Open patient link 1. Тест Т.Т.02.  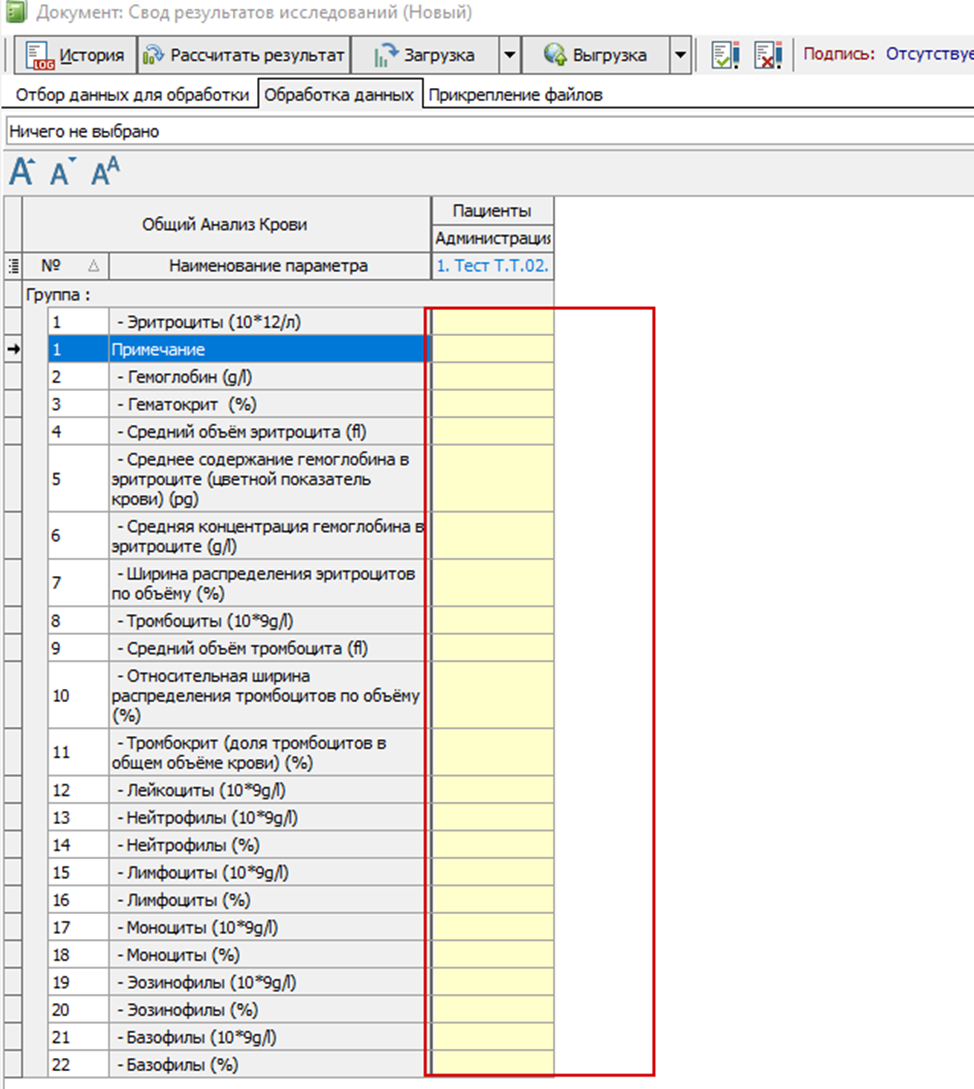point(493,266)
